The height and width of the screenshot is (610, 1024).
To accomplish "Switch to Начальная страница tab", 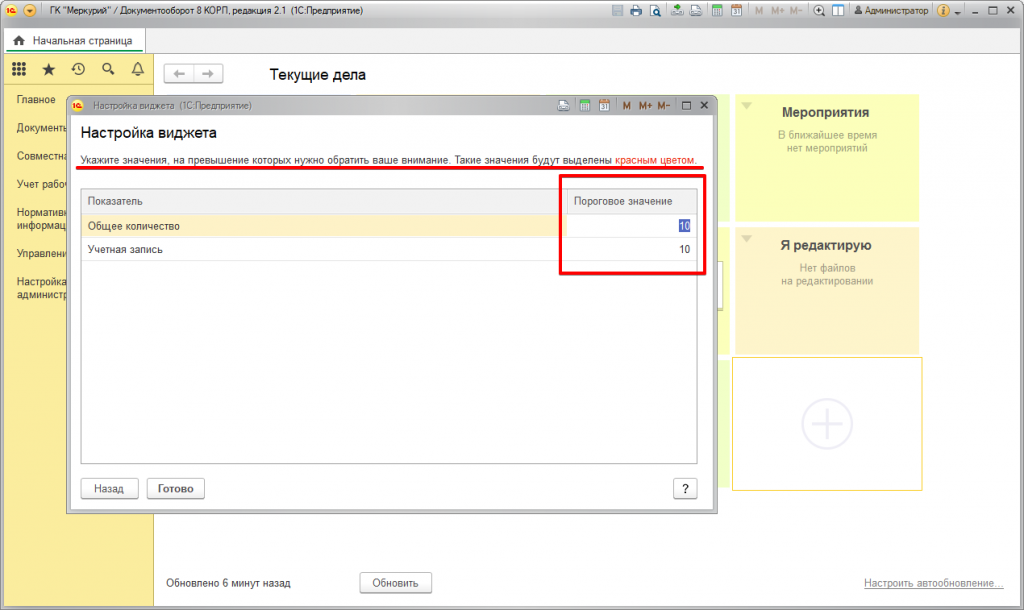I will tap(75, 40).
